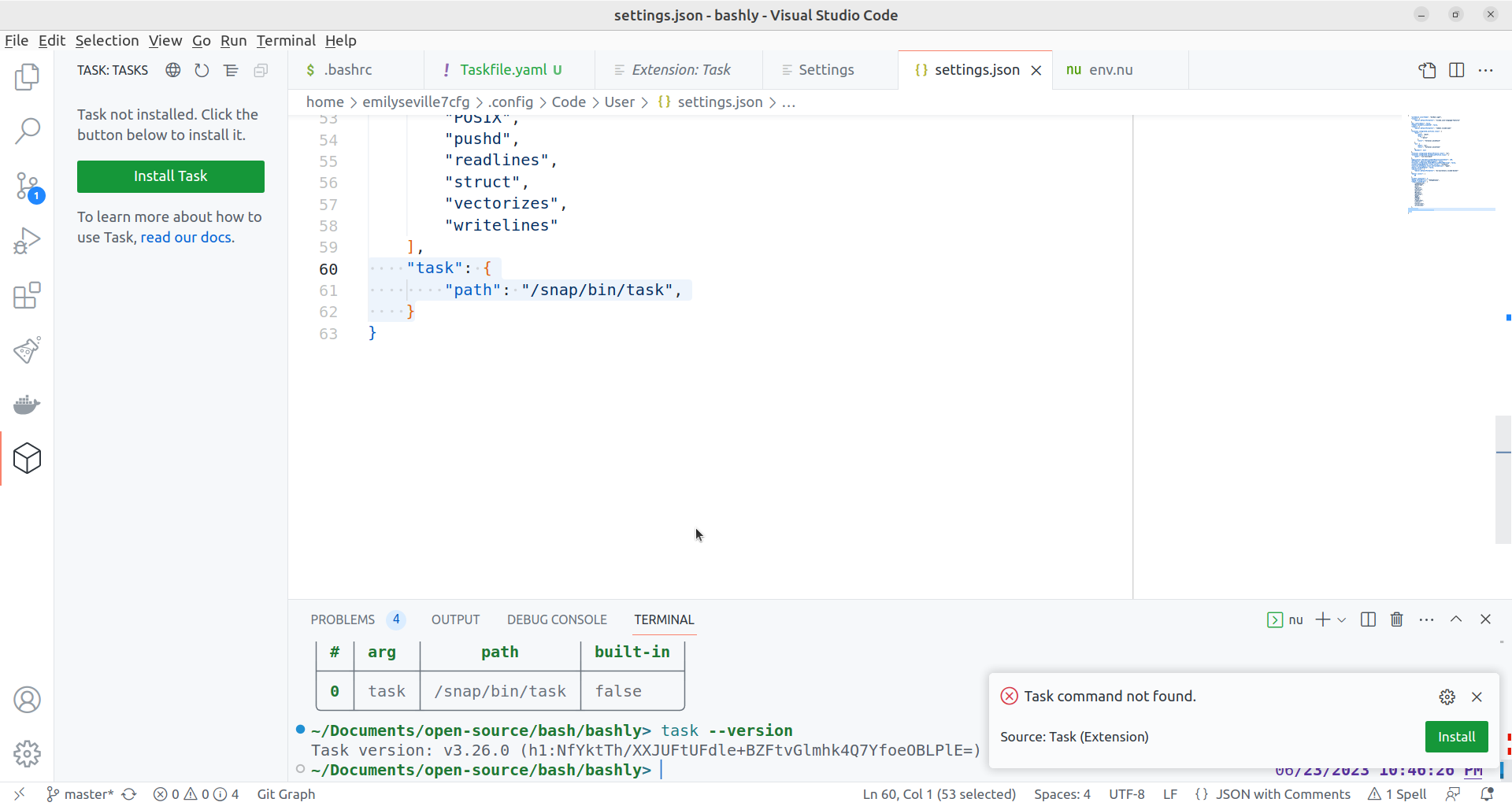Change indentation via Spaces: 4
The width and height of the screenshot is (1512, 806).
pos(1062,794)
